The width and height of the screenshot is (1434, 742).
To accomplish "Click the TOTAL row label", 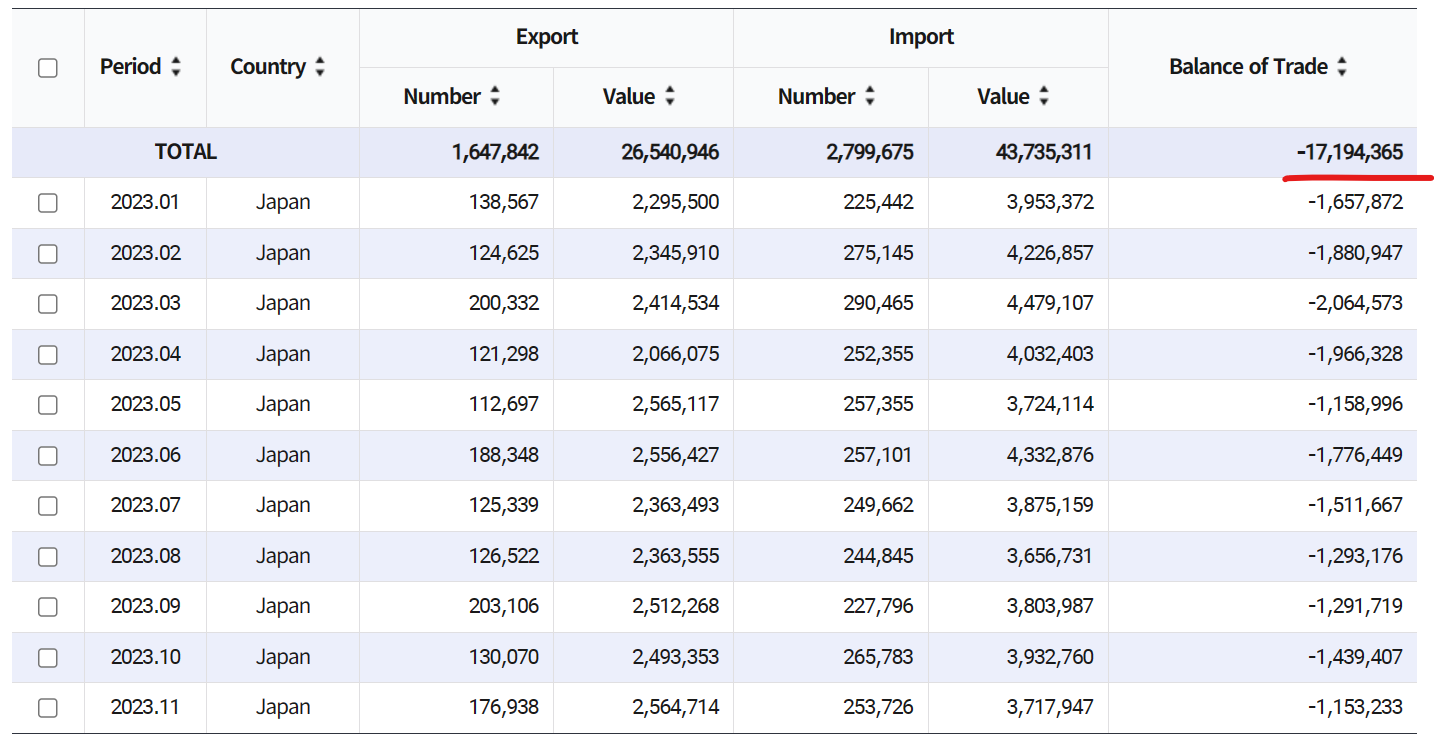I will 185,152.
